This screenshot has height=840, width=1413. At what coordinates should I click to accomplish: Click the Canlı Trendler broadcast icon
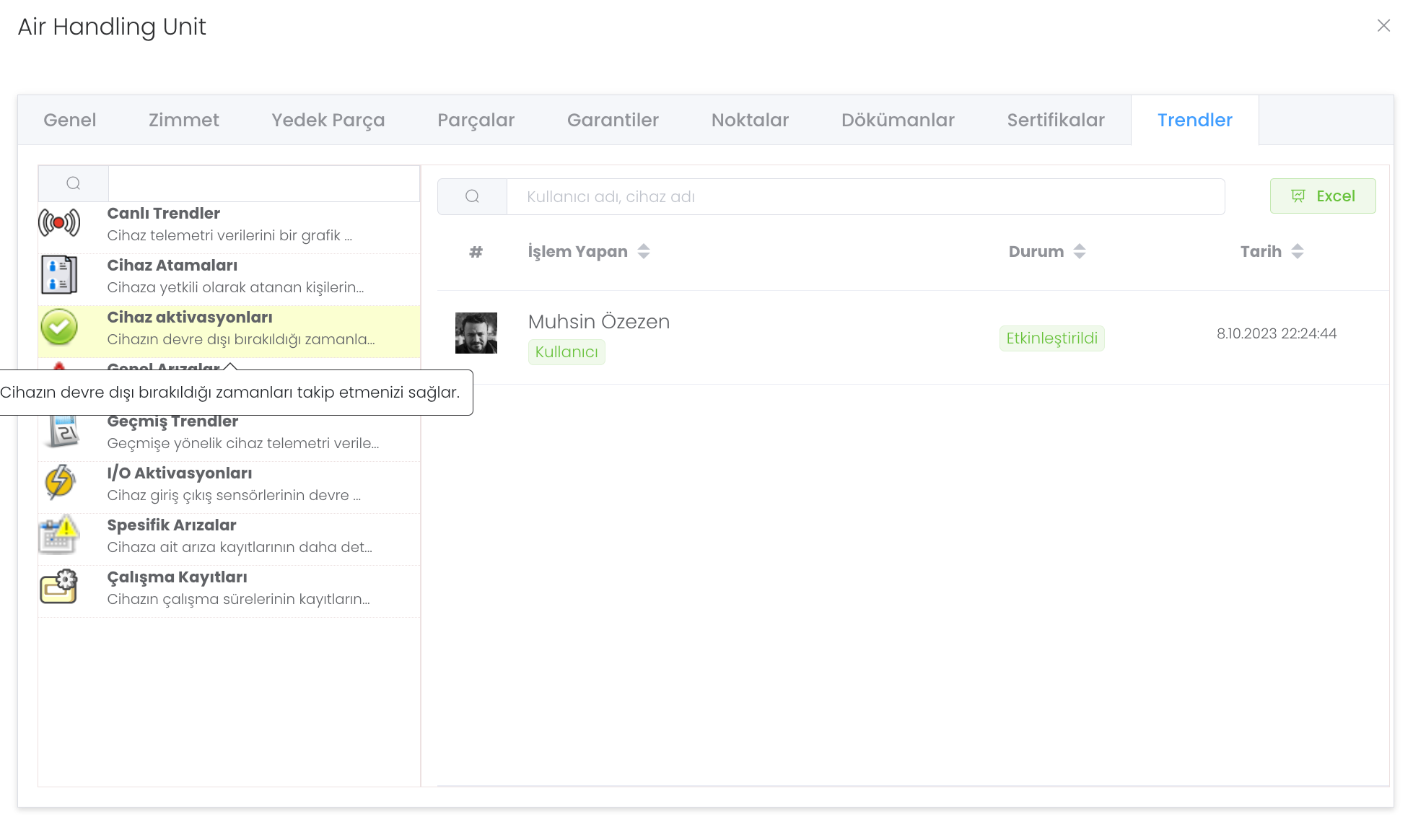pos(59,223)
